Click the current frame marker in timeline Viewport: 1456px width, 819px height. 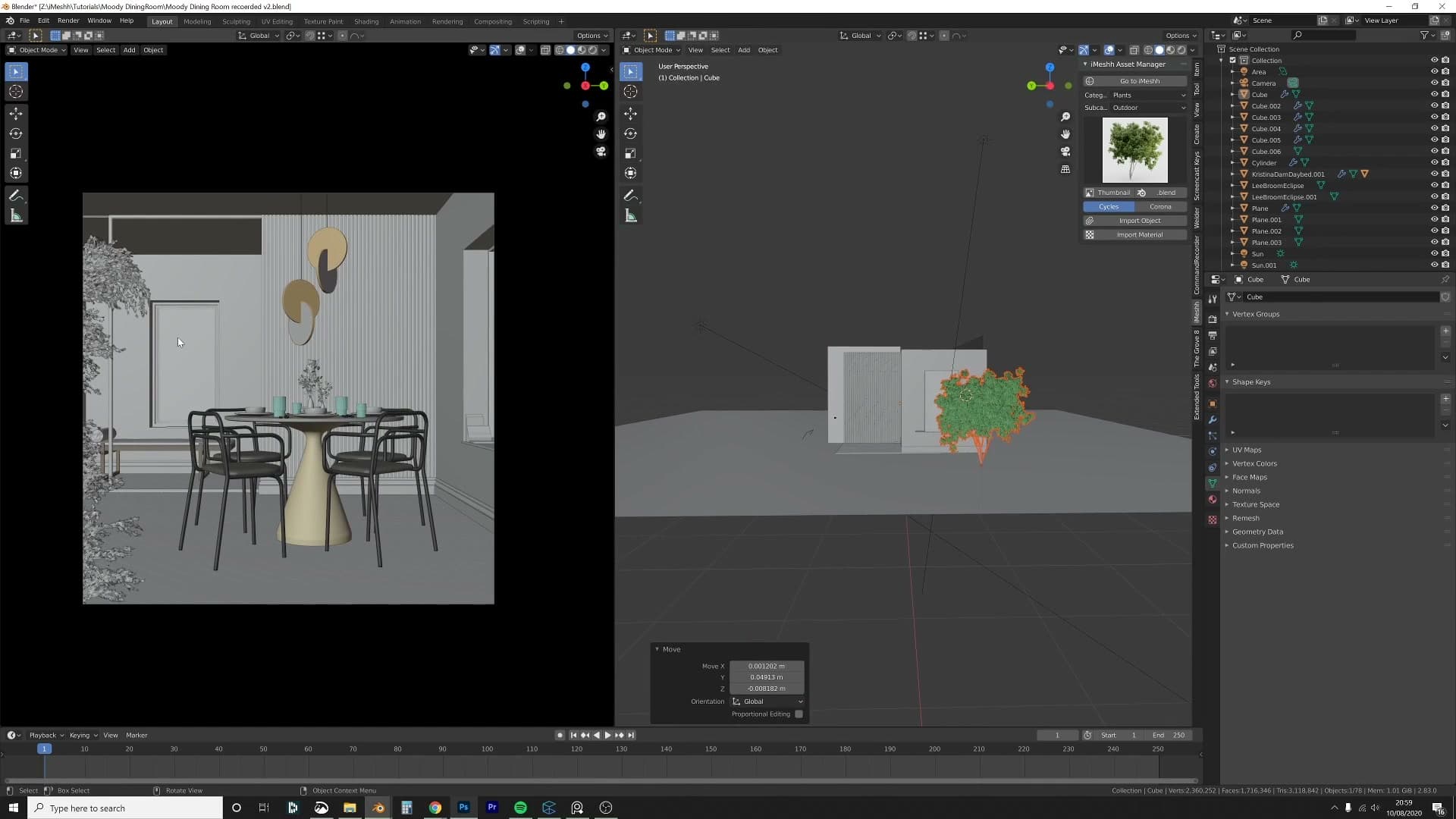44,748
